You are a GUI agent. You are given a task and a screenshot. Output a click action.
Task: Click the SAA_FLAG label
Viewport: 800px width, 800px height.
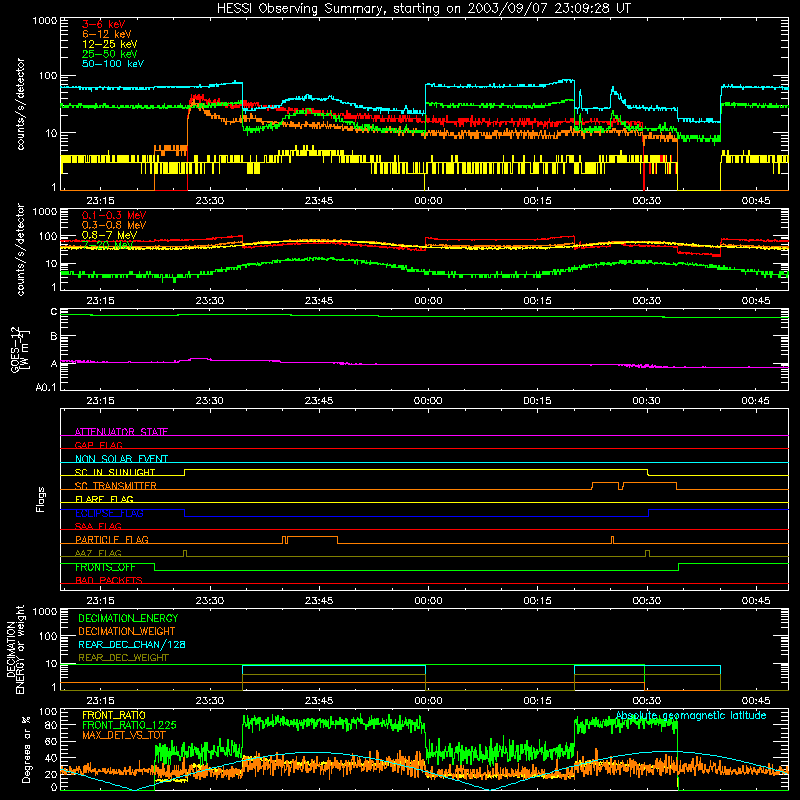coord(98,526)
